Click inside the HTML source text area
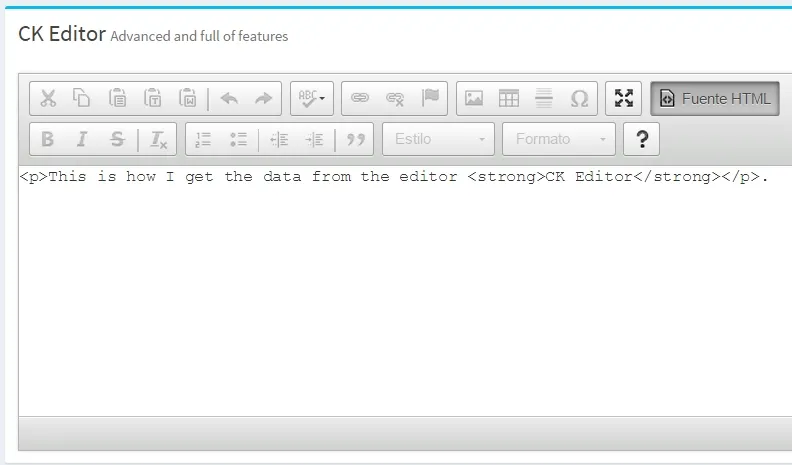Viewport: 792px width, 465px height. [x=405, y=291]
